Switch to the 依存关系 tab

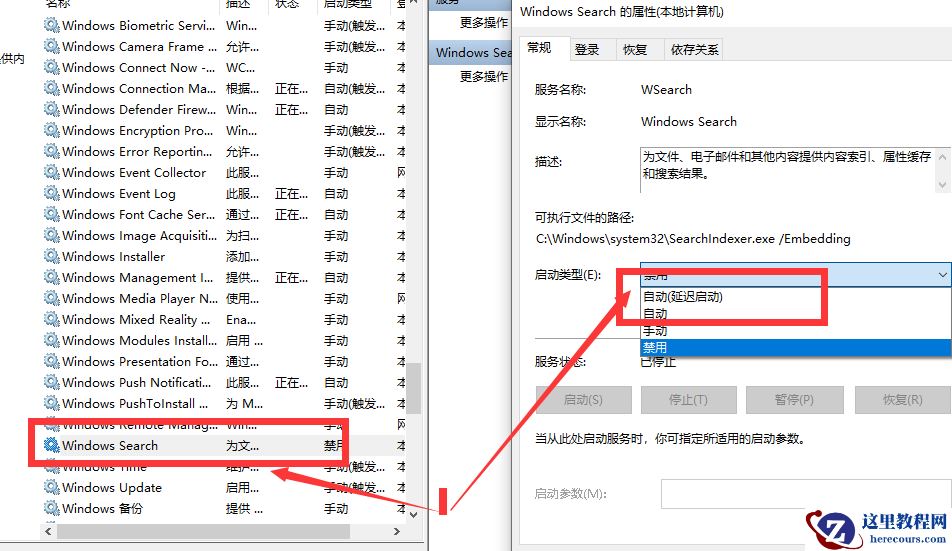(695, 50)
